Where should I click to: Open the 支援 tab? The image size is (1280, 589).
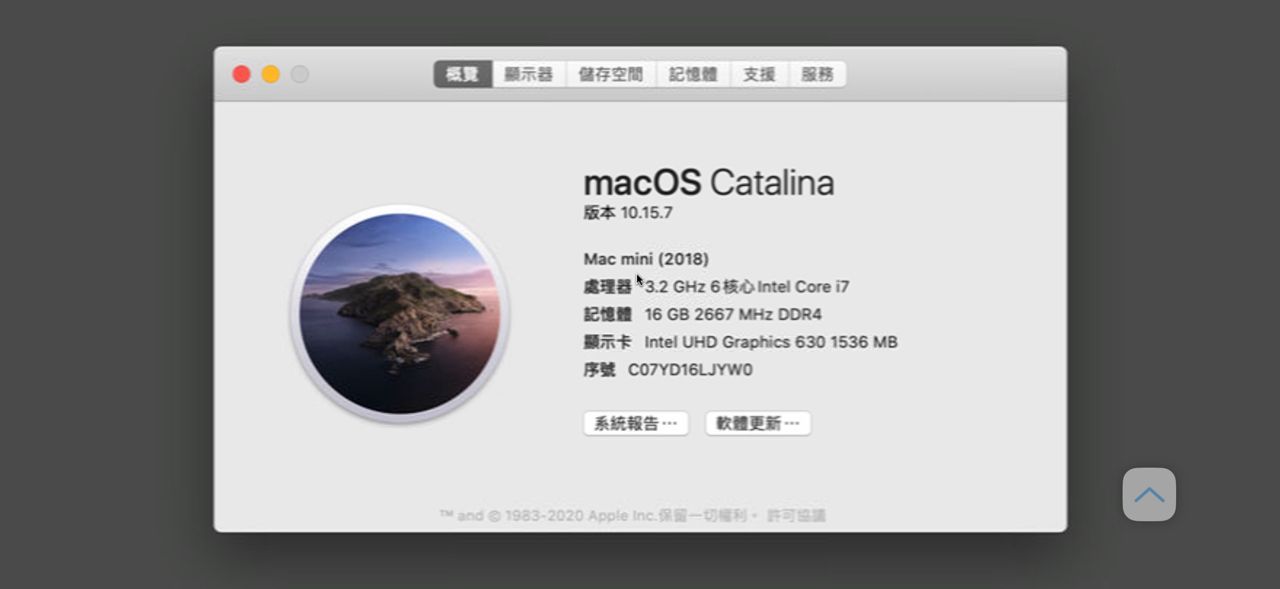759,74
